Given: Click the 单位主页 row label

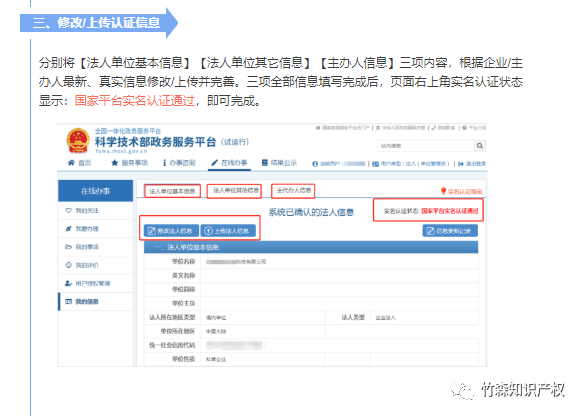Looking at the screenshot, I should coord(183,303).
